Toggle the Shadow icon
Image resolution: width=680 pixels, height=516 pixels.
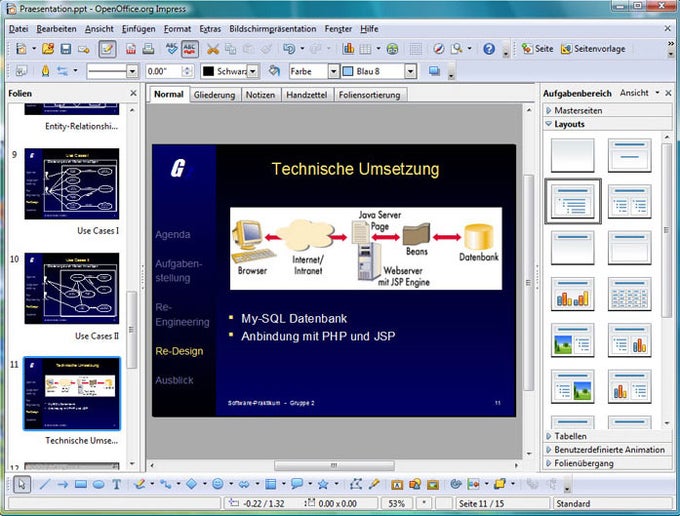(x=435, y=71)
